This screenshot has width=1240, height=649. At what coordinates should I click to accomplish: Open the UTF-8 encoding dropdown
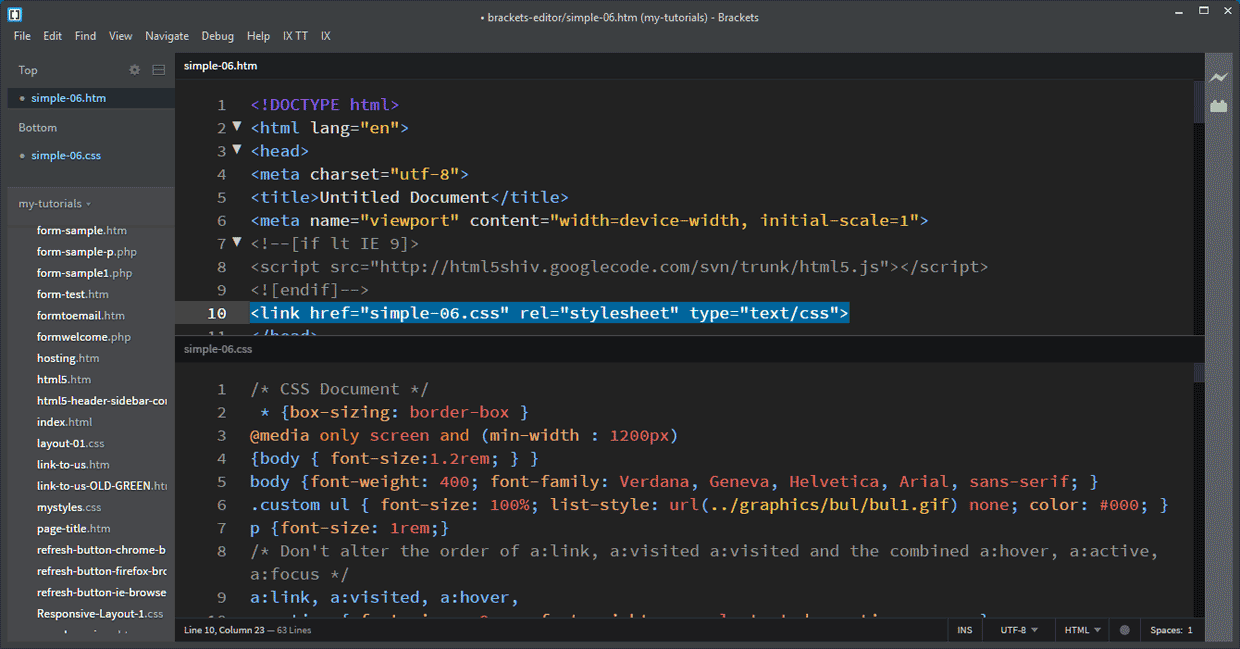click(x=1019, y=631)
